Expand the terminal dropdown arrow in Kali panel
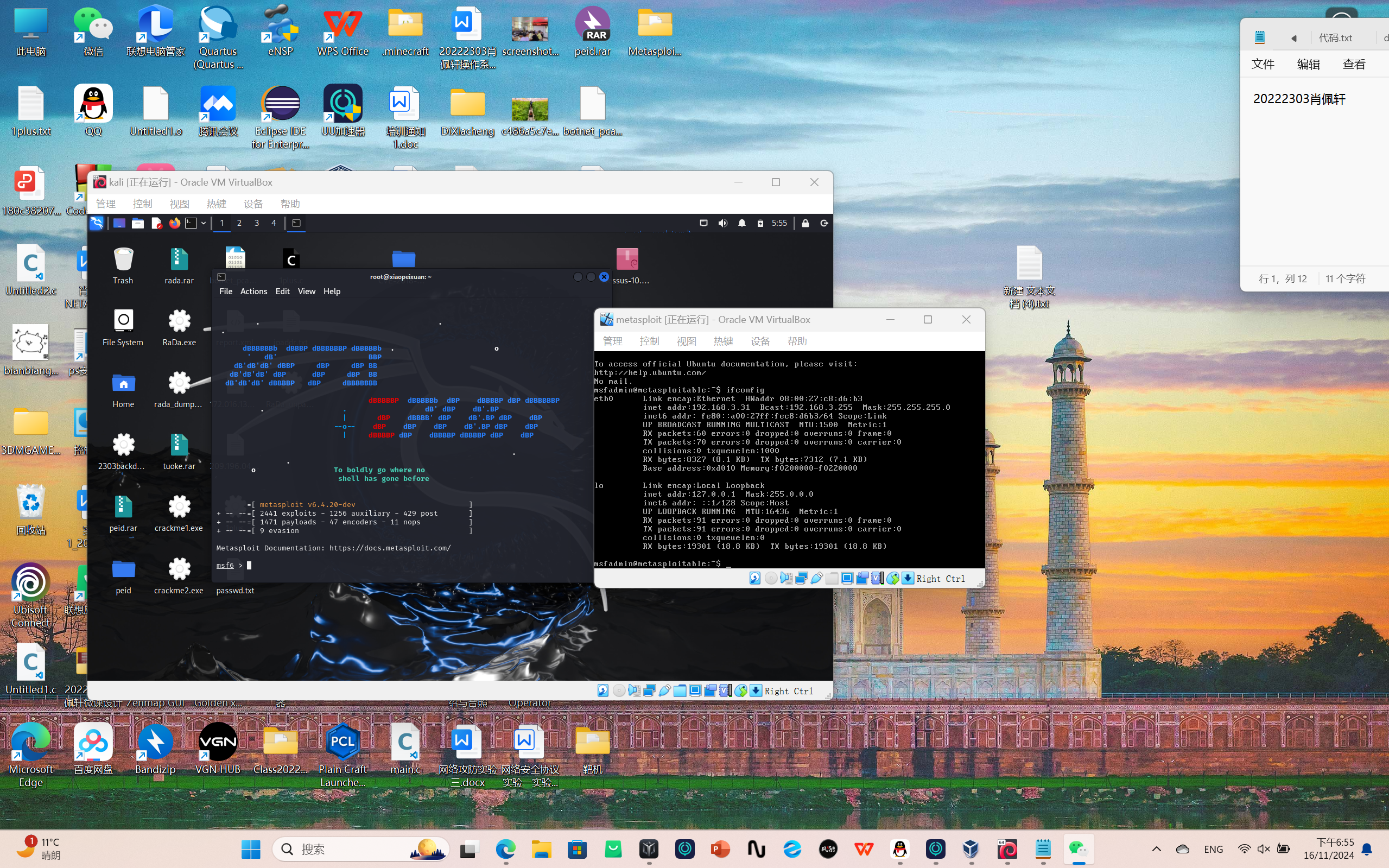The height and width of the screenshot is (868, 1389). 203,223
